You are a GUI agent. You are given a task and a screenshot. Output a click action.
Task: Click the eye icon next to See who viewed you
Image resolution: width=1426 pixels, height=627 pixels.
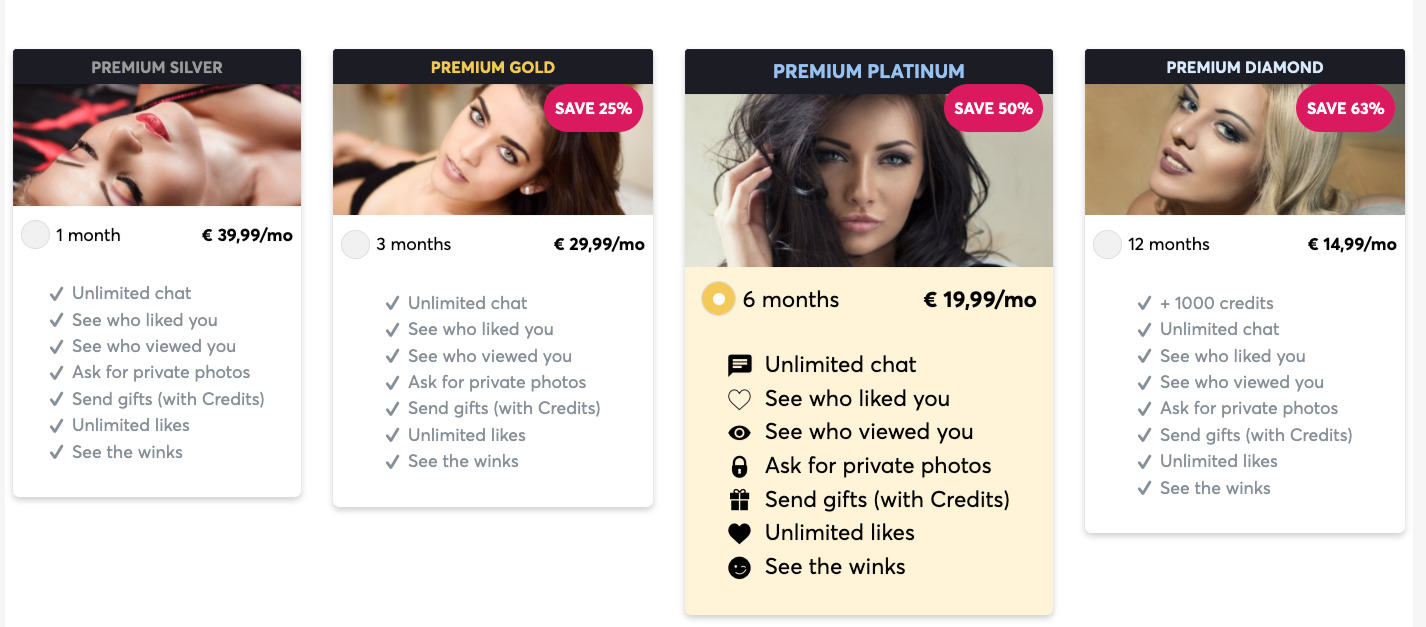(738, 431)
